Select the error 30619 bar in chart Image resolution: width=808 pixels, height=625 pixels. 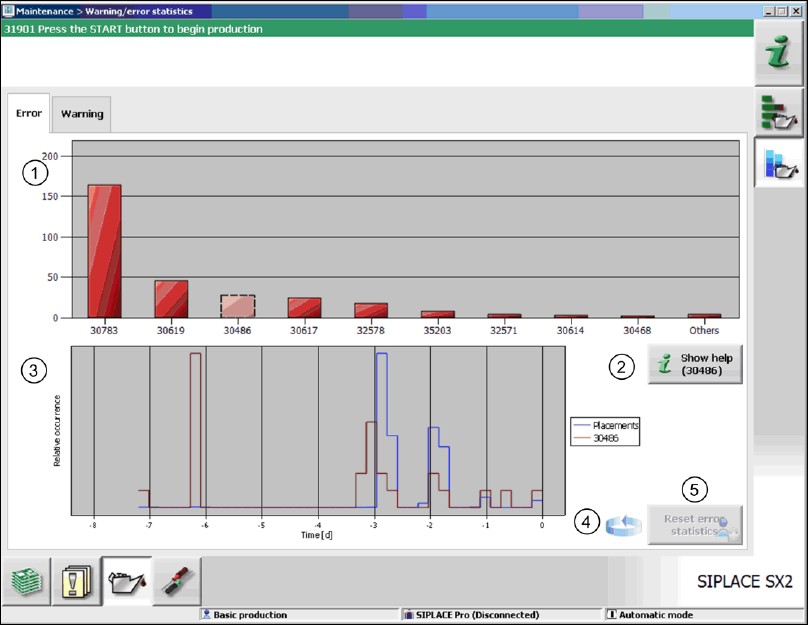point(171,299)
